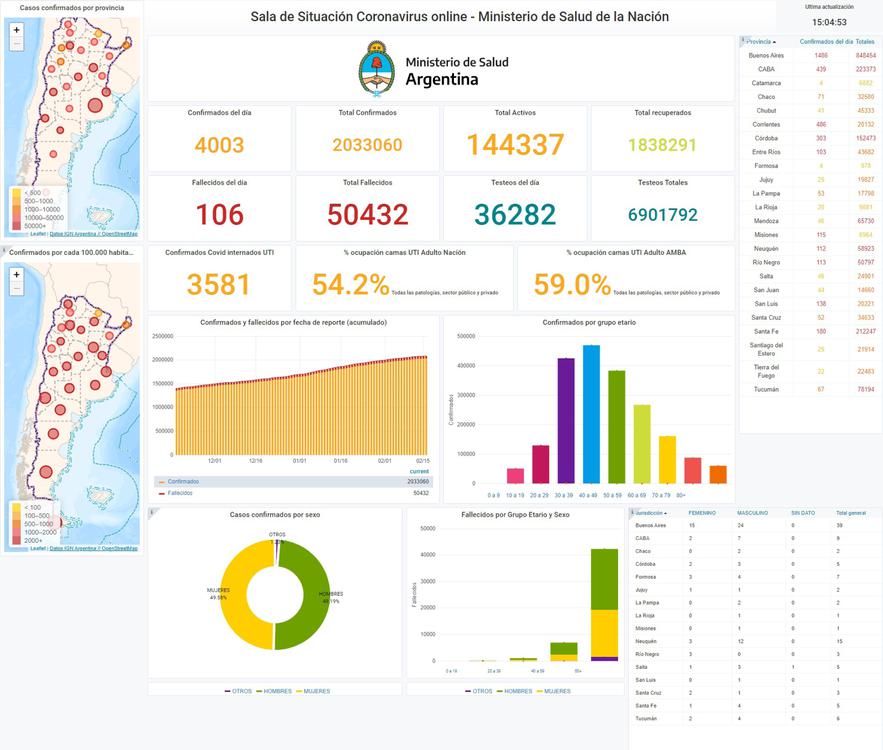Click the Ministerio de Salud Argentina crest logo
Viewport: 883px width, 750px height.
pos(377,68)
